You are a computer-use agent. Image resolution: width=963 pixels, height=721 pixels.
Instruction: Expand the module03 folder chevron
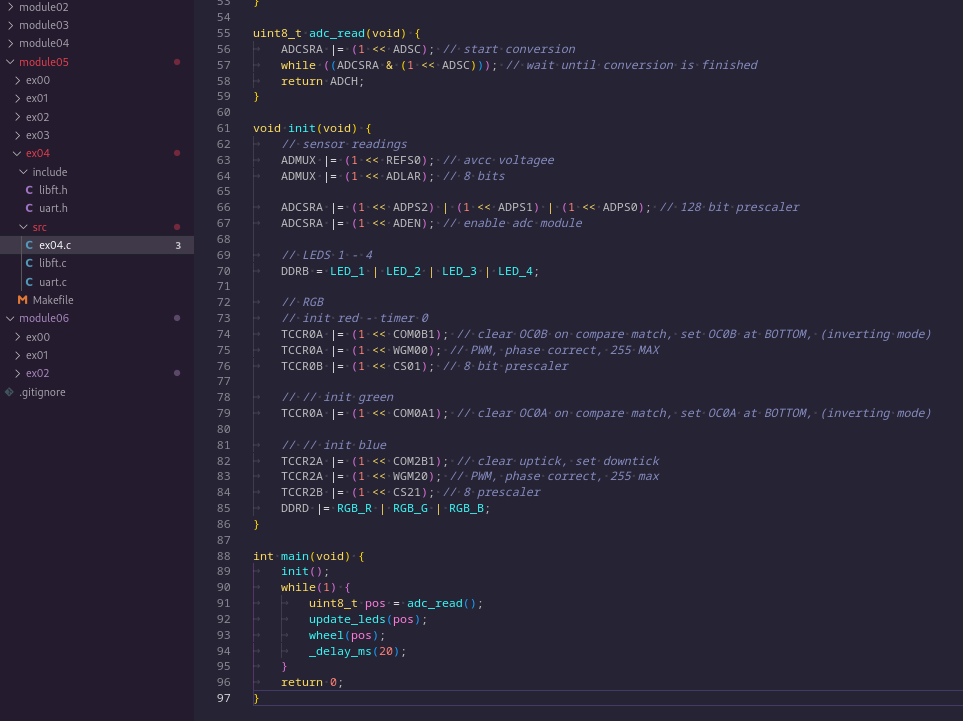coord(10,25)
